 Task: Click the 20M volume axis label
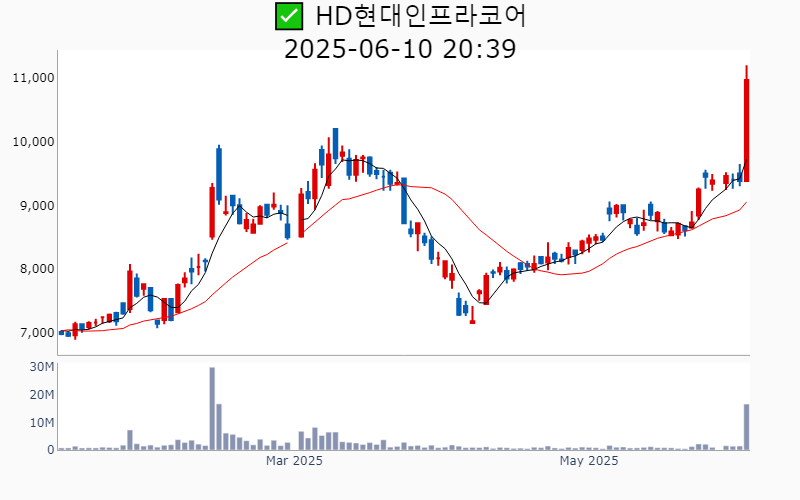[x=42, y=395]
